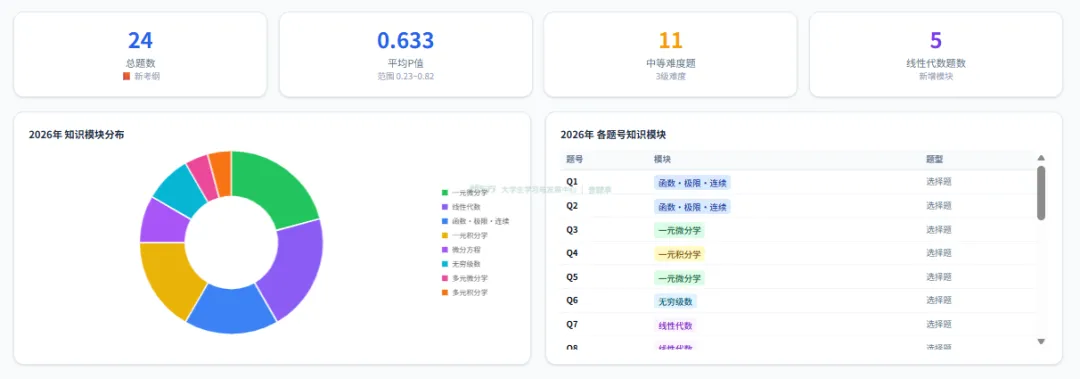Toggle the 一元积分学 legend entry
The image size is (1080, 379).
[465, 236]
